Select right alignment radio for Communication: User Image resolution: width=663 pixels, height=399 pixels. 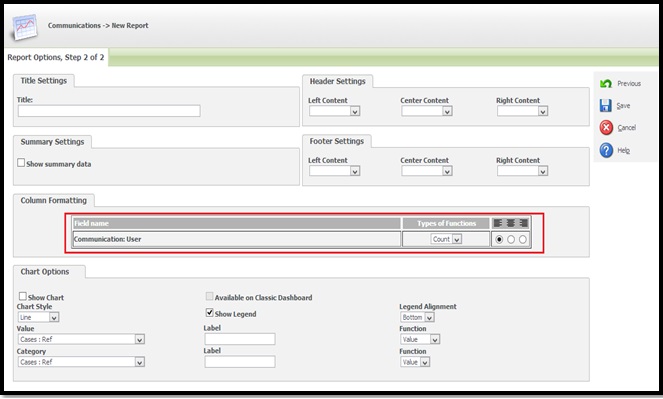(x=523, y=239)
